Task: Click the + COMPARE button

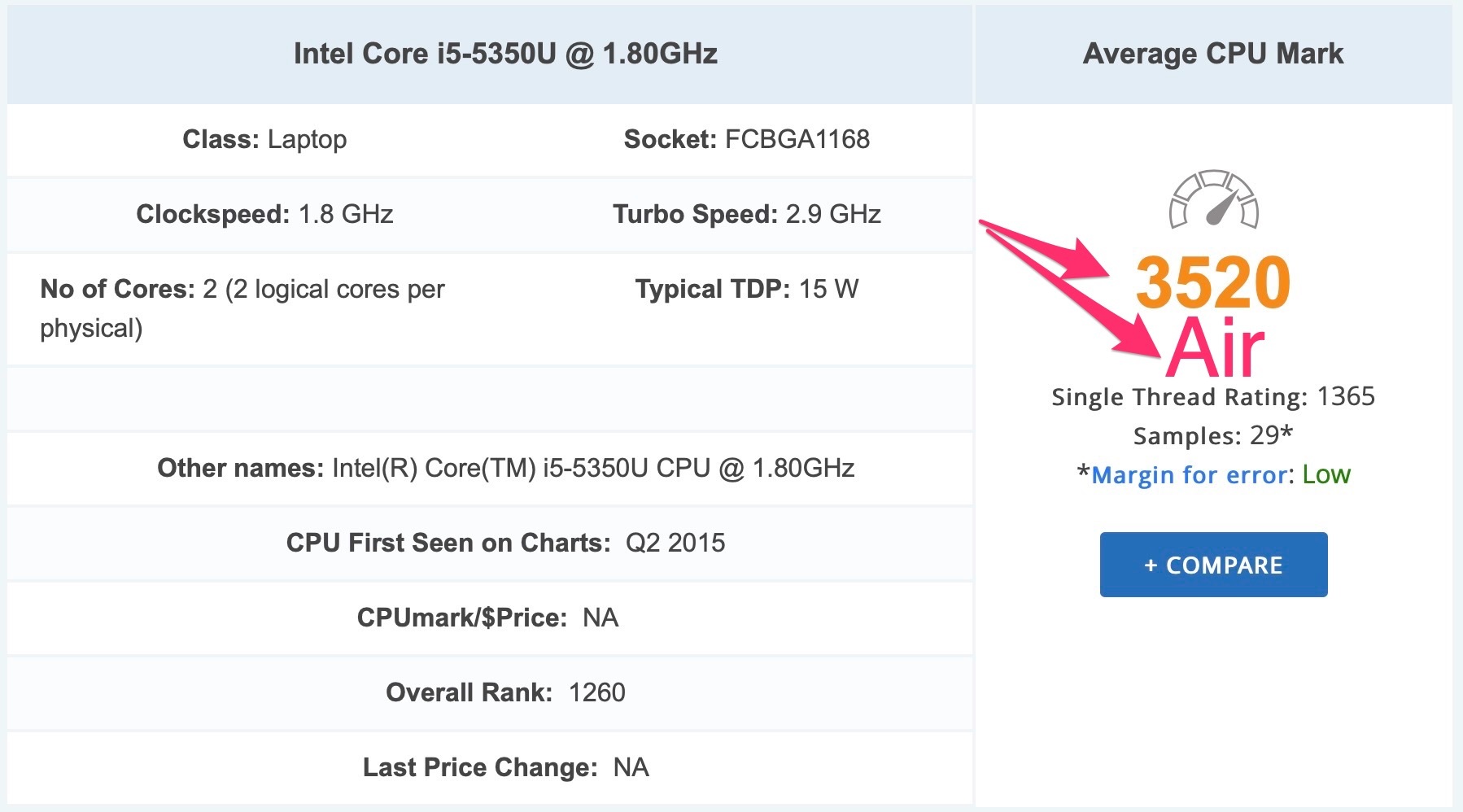Action: click(1213, 565)
